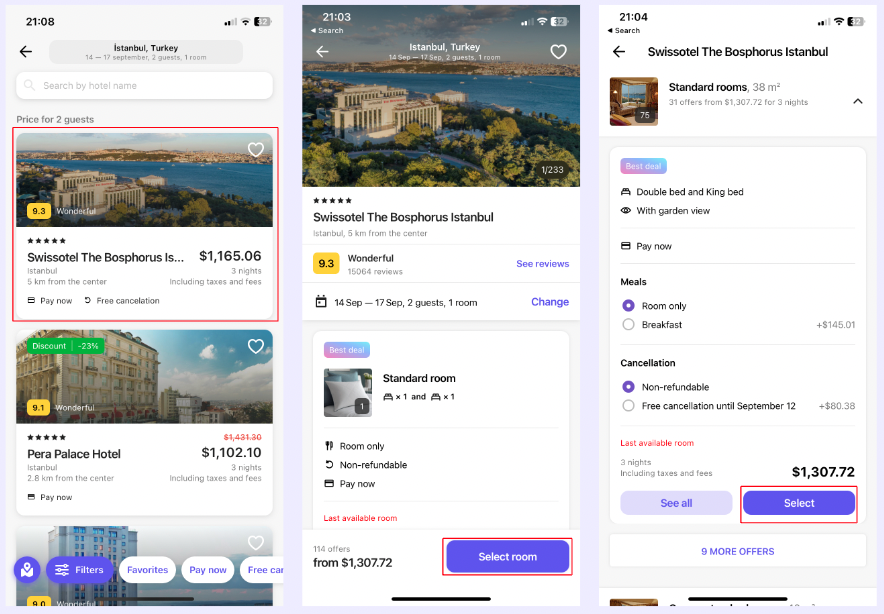Apply Pay now filter chip
The image size is (884, 614).
tap(207, 570)
